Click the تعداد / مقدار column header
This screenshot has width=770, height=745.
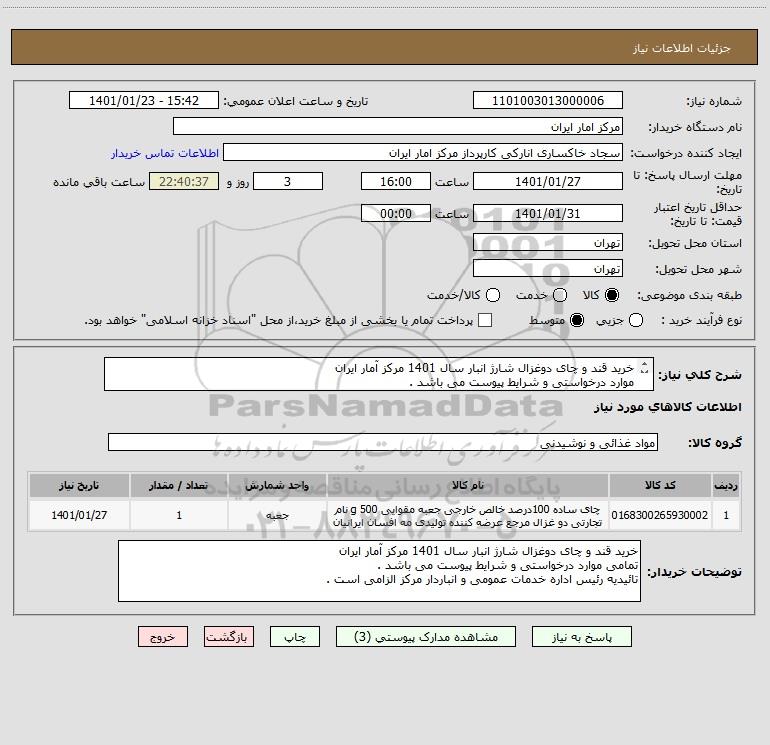tap(179, 485)
